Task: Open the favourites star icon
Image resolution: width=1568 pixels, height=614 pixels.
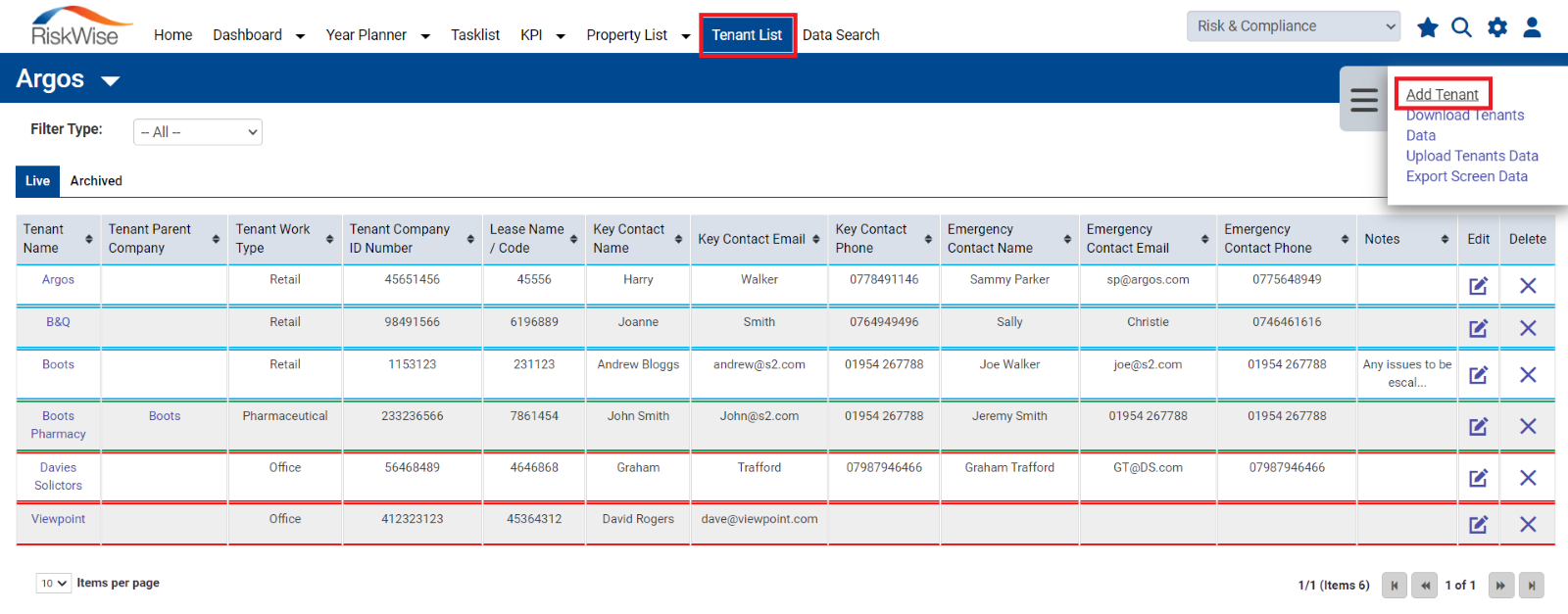Action: coord(1428,27)
